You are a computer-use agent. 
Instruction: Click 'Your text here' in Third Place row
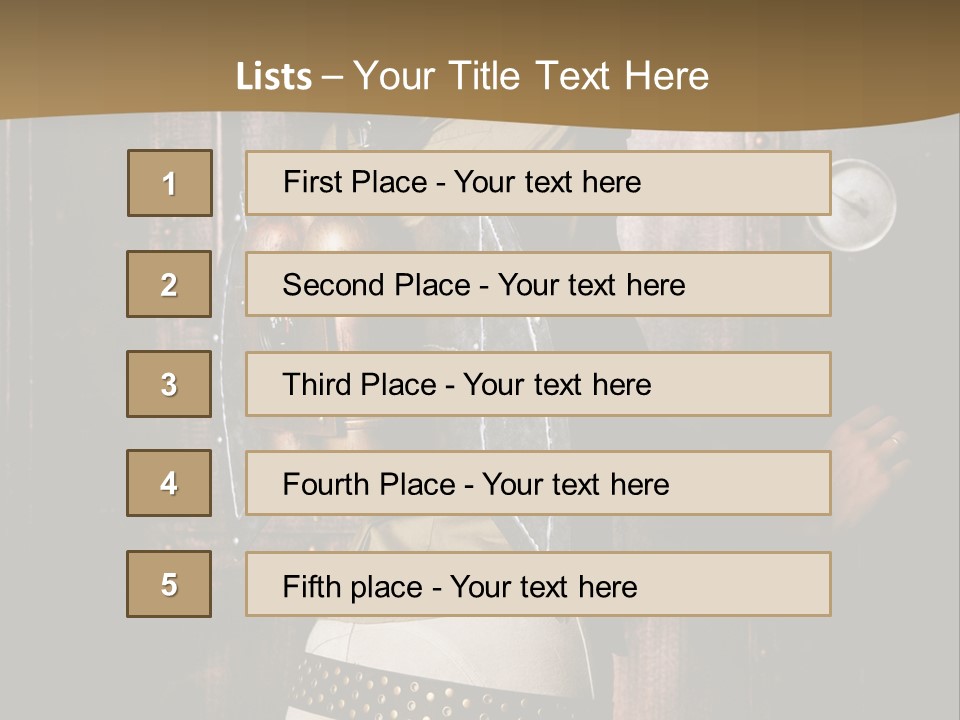[x=557, y=385]
